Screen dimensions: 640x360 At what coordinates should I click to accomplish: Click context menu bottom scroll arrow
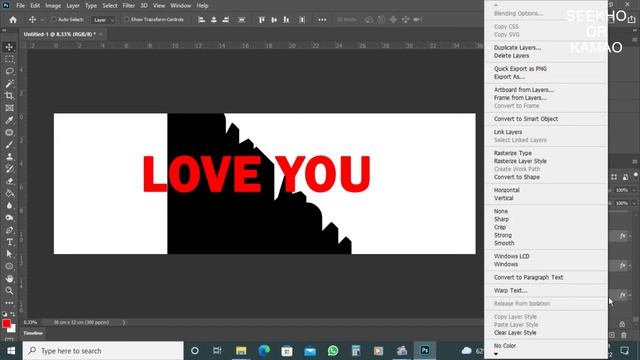pos(496,354)
